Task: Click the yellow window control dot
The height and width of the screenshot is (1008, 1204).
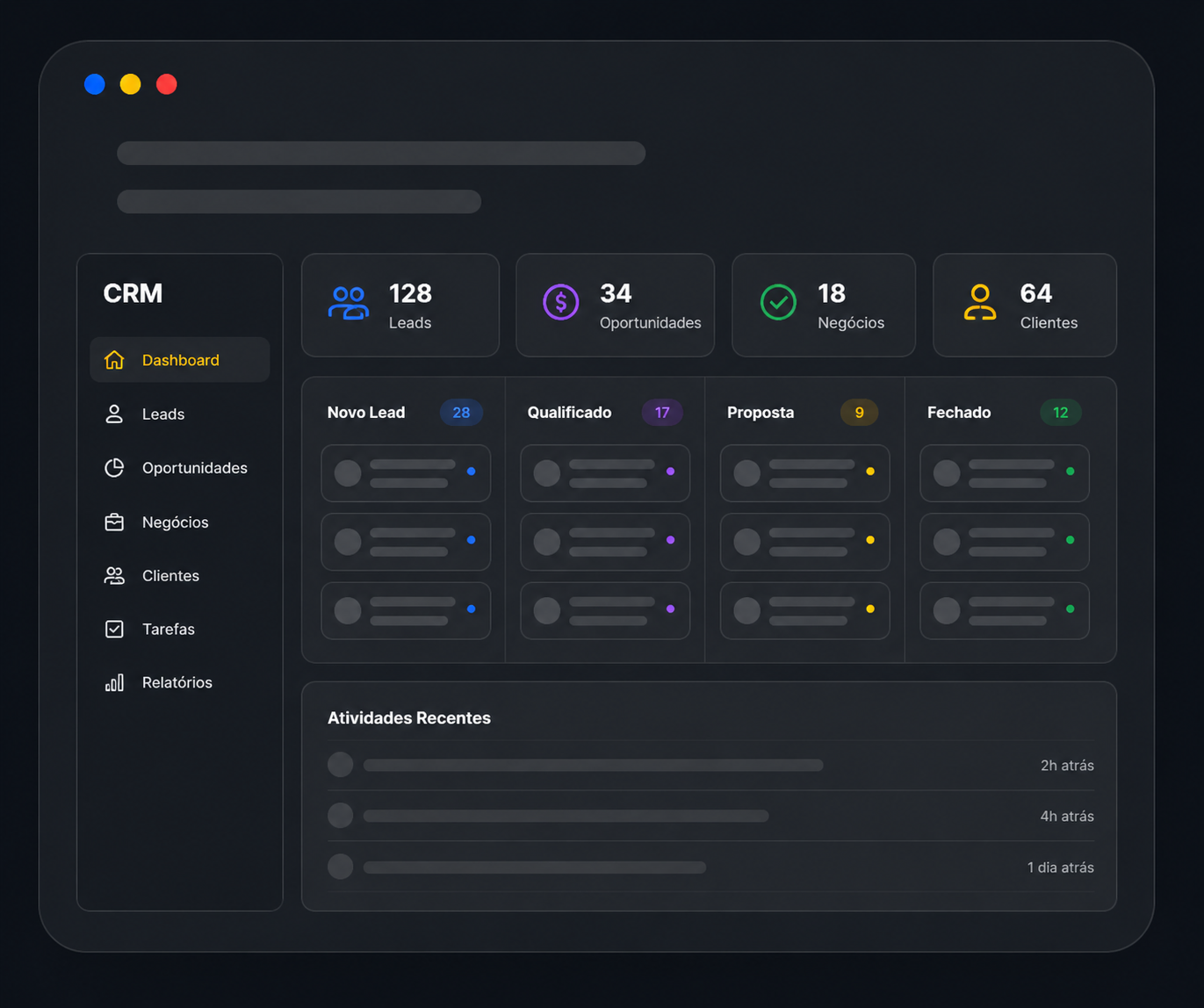Action: click(x=131, y=84)
